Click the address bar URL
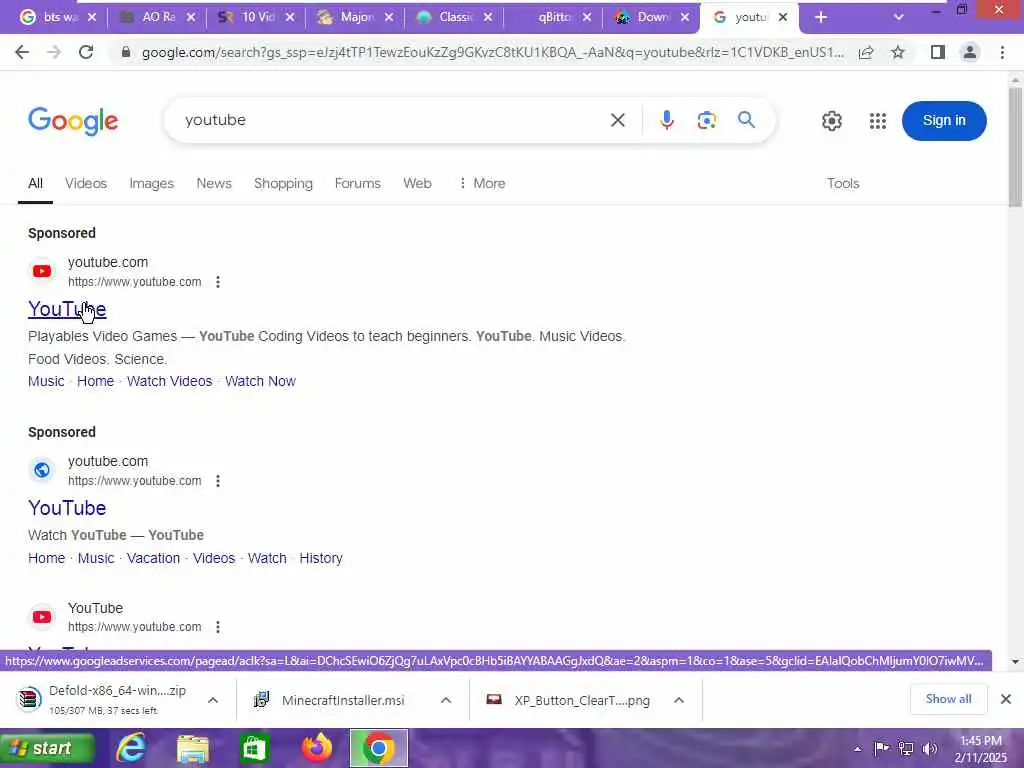Viewport: 1024px width, 768px height. pos(493,52)
